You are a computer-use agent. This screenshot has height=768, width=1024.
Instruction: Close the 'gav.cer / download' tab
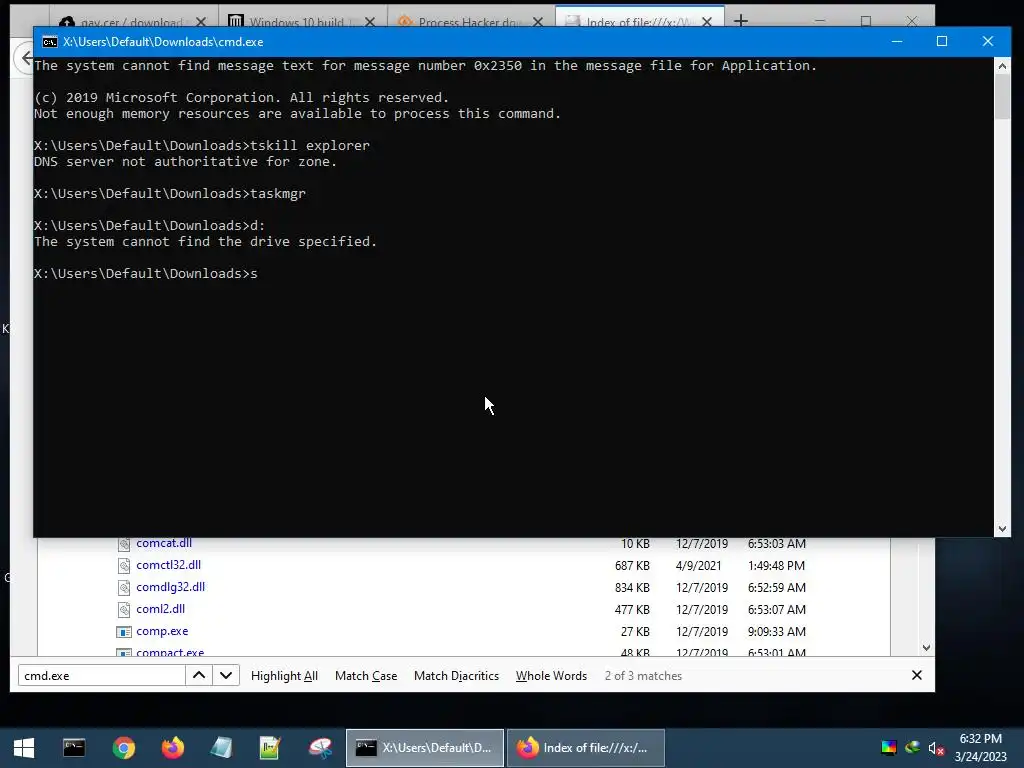pyautogui.click(x=200, y=22)
